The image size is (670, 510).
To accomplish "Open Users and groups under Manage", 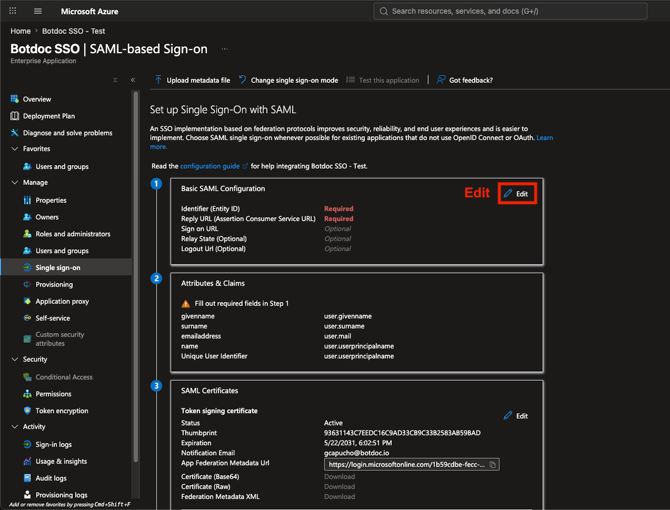I will [x=62, y=251].
